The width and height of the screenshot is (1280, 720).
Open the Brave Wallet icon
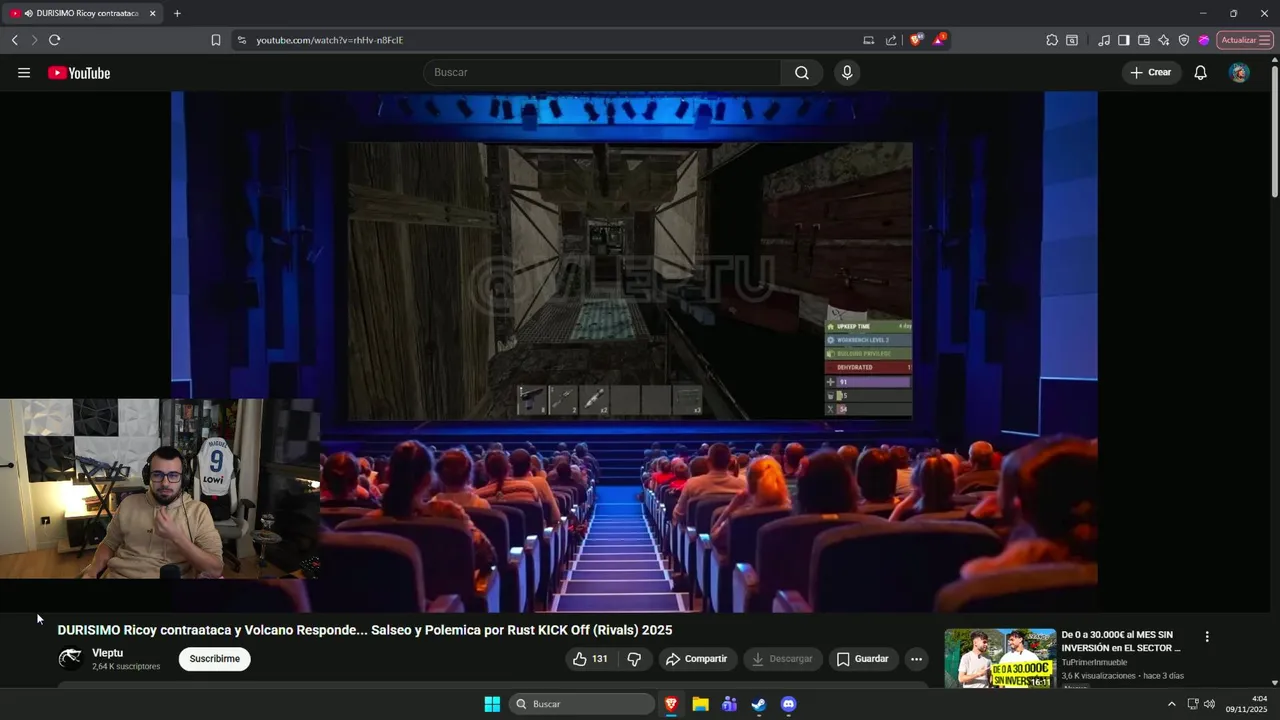point(1144,40)
